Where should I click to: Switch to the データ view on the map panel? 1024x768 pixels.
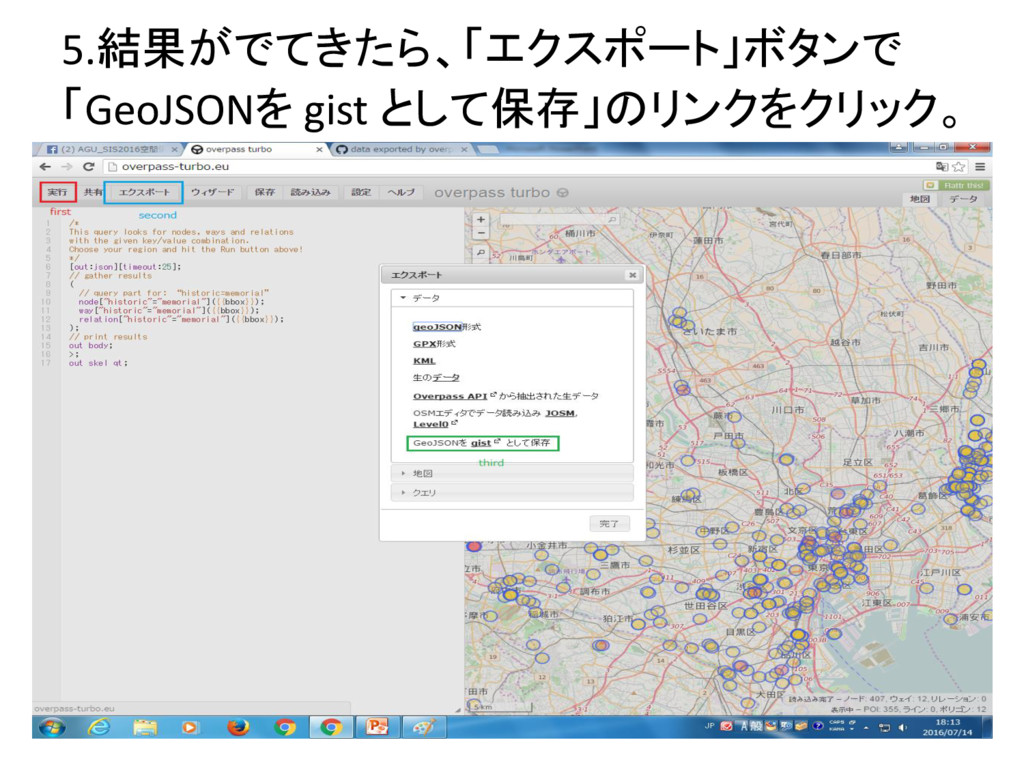[963, 199]
